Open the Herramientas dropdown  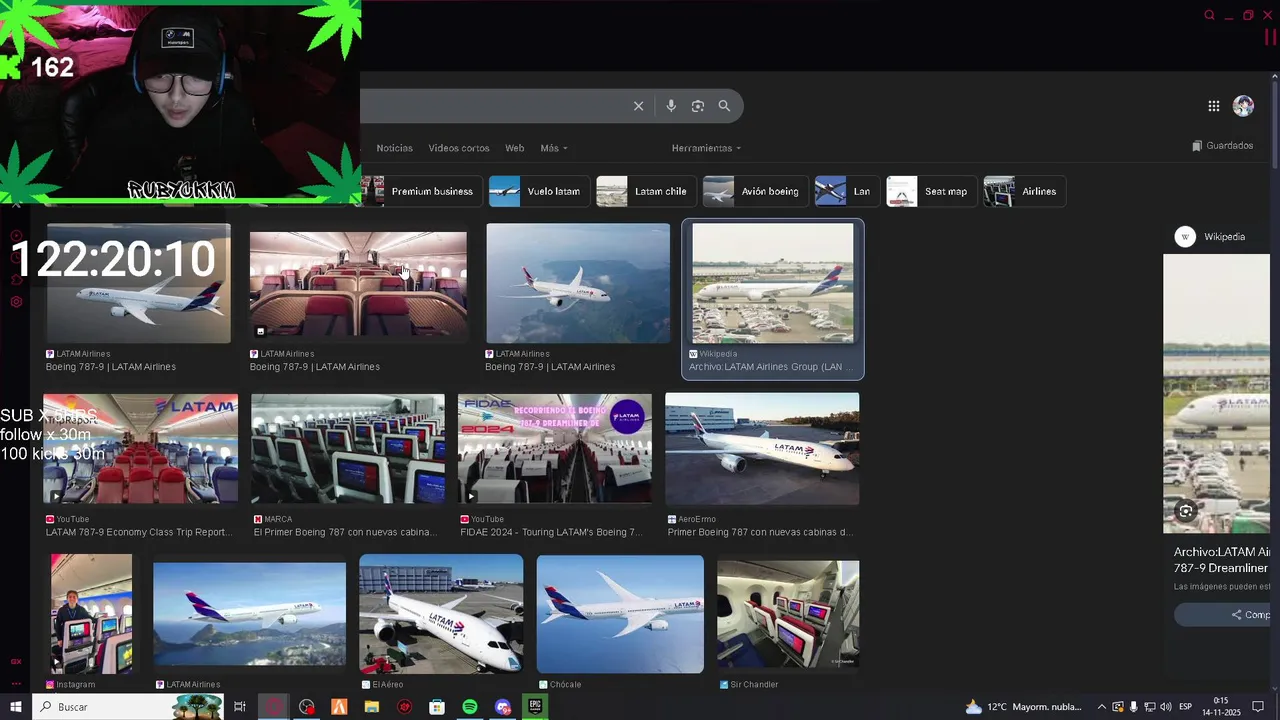tap(706, 148)
